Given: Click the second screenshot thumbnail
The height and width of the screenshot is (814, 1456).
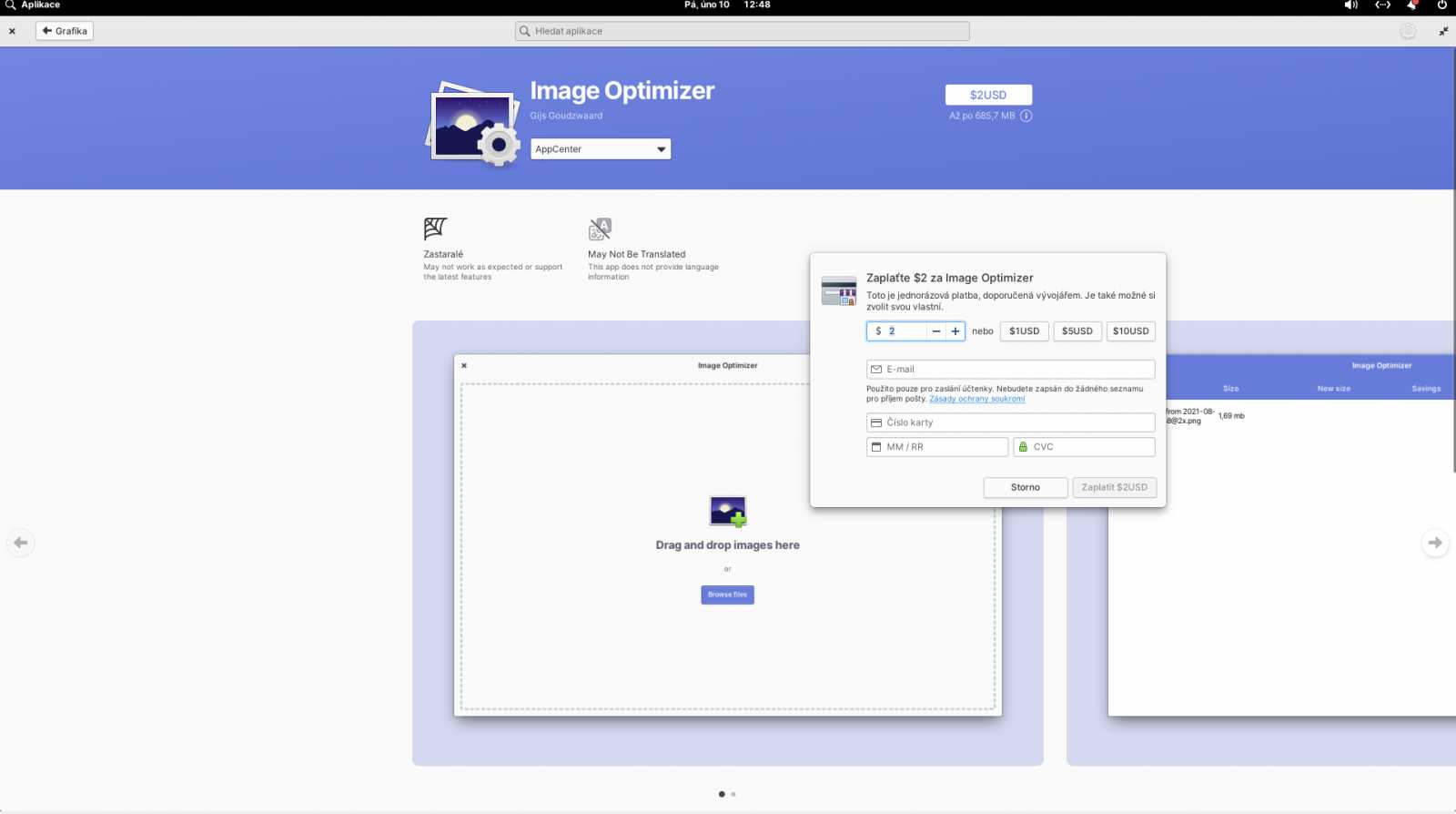Looking at the screenshot, I should point(1261,543).
